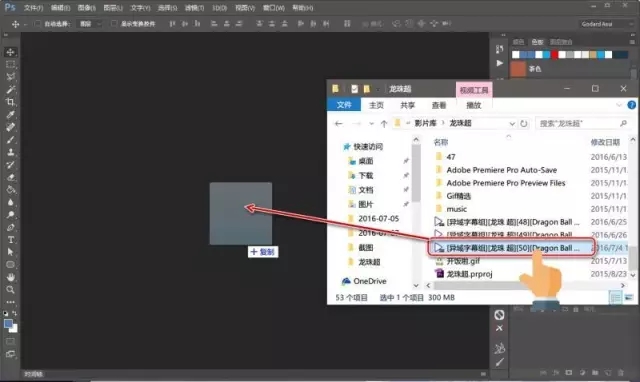Select the Hand tool
Screen dimensions: 640x382
coord(11,277)
